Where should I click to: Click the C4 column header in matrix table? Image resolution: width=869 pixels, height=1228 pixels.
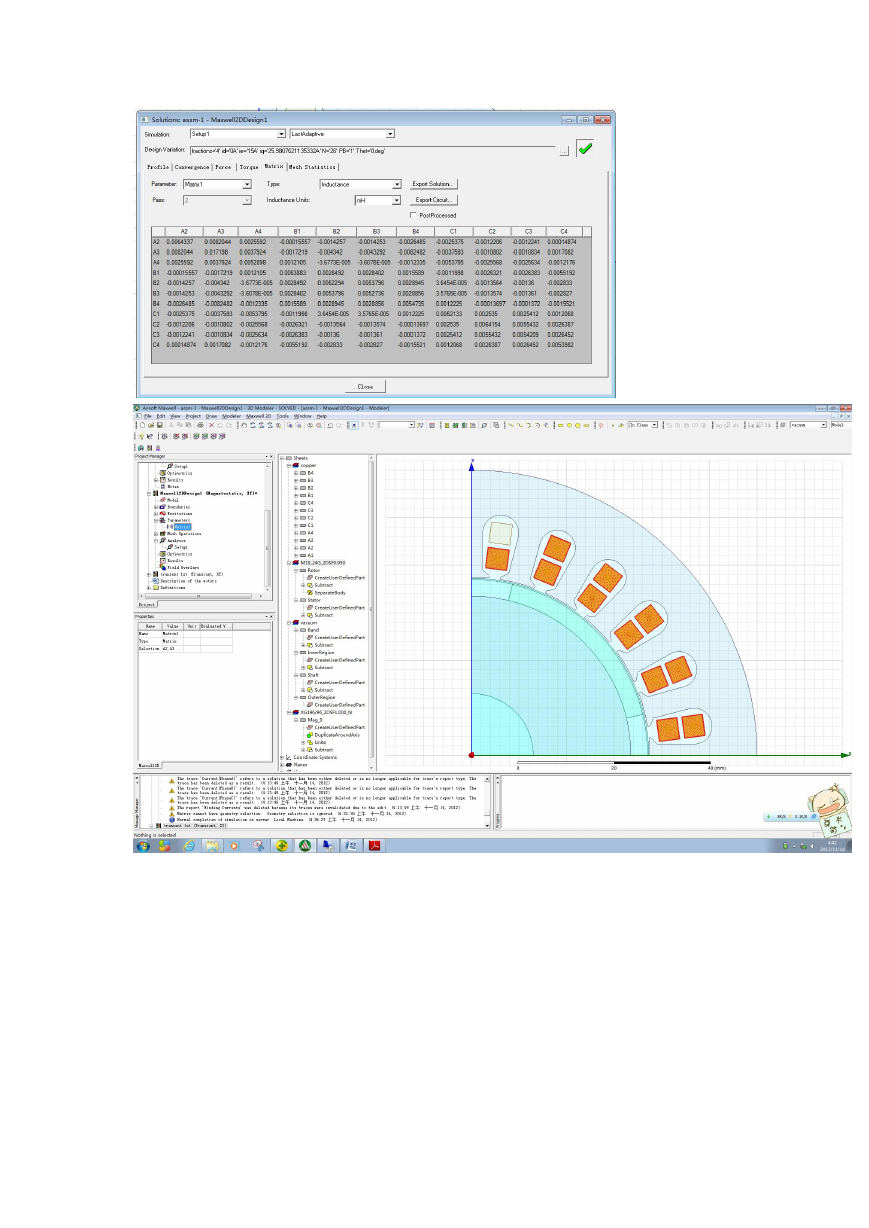coord(564,231)
